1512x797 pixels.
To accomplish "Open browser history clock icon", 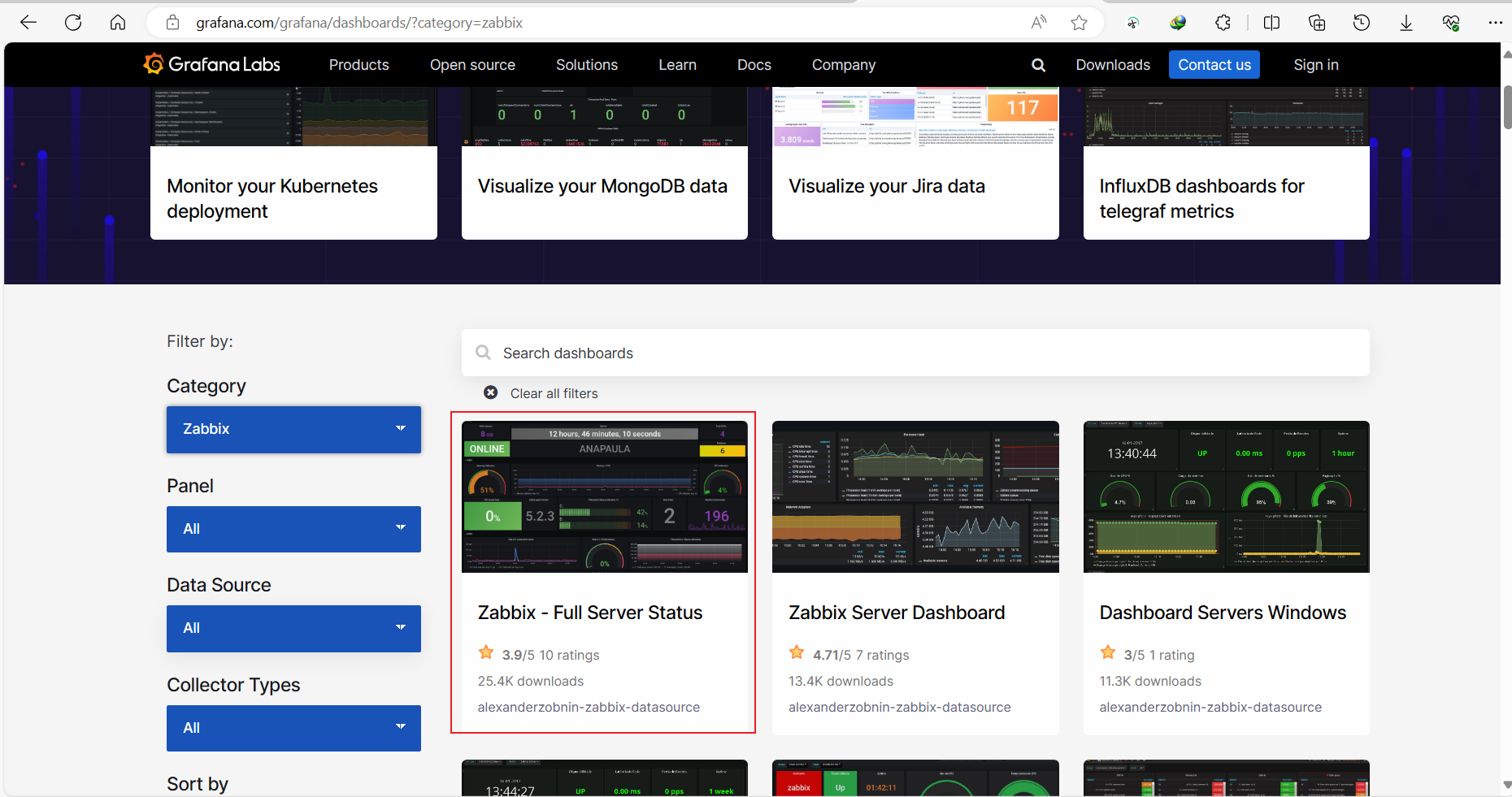I will coord(1362,23).
